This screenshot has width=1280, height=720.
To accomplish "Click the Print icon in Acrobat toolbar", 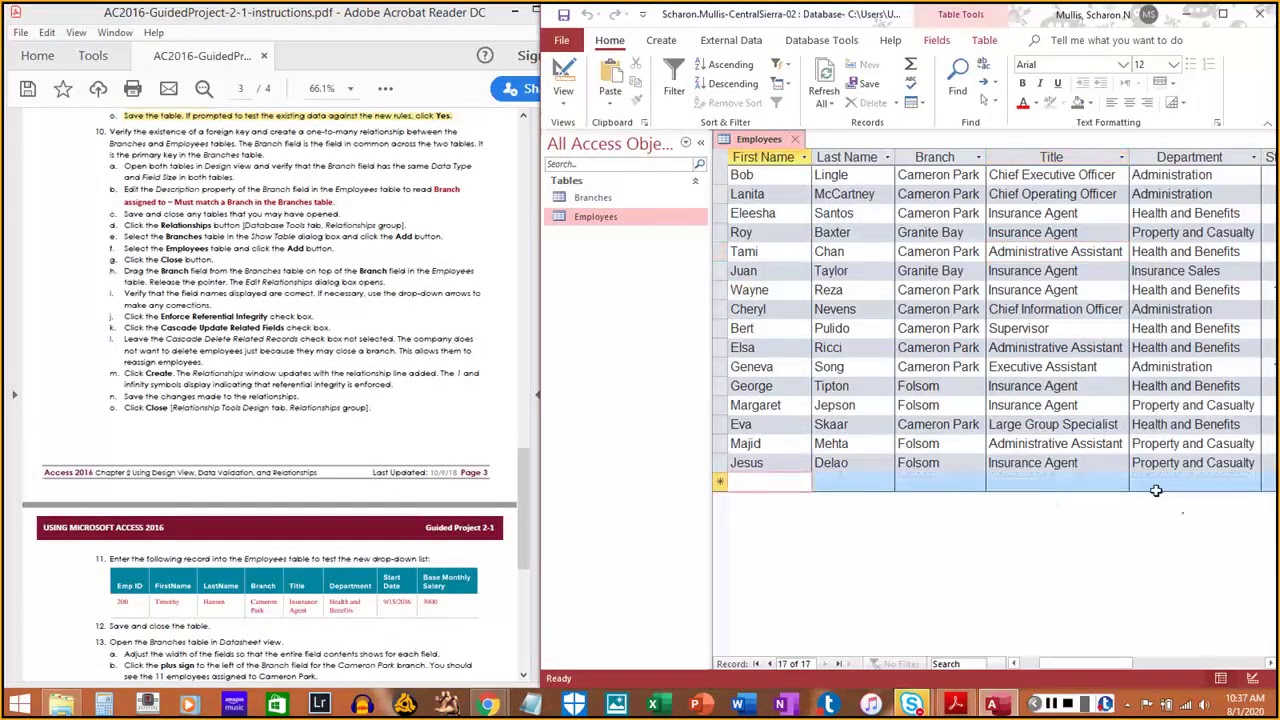I will 133,89.
